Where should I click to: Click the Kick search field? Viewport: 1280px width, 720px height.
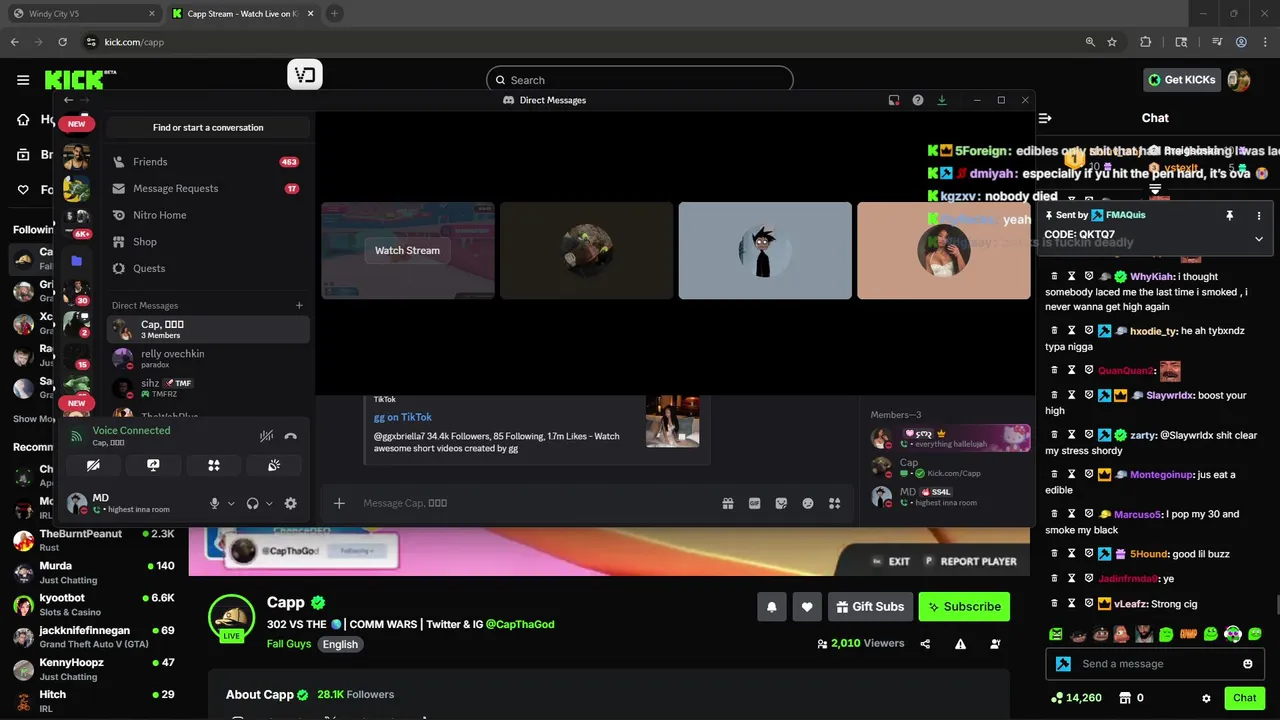(x=640, y=80)
